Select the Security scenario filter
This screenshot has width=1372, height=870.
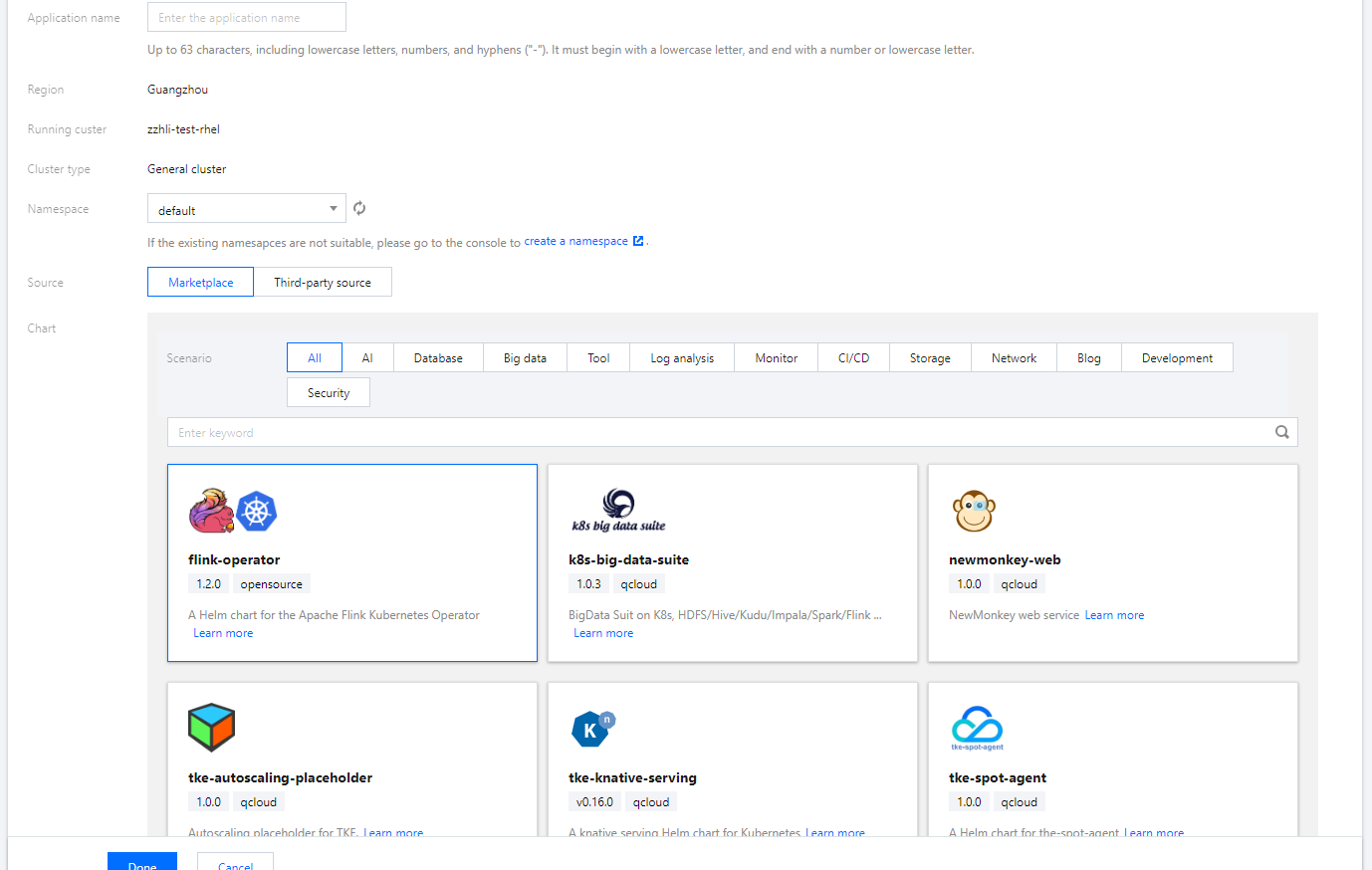pyautogui.click(x=329, y=392)
